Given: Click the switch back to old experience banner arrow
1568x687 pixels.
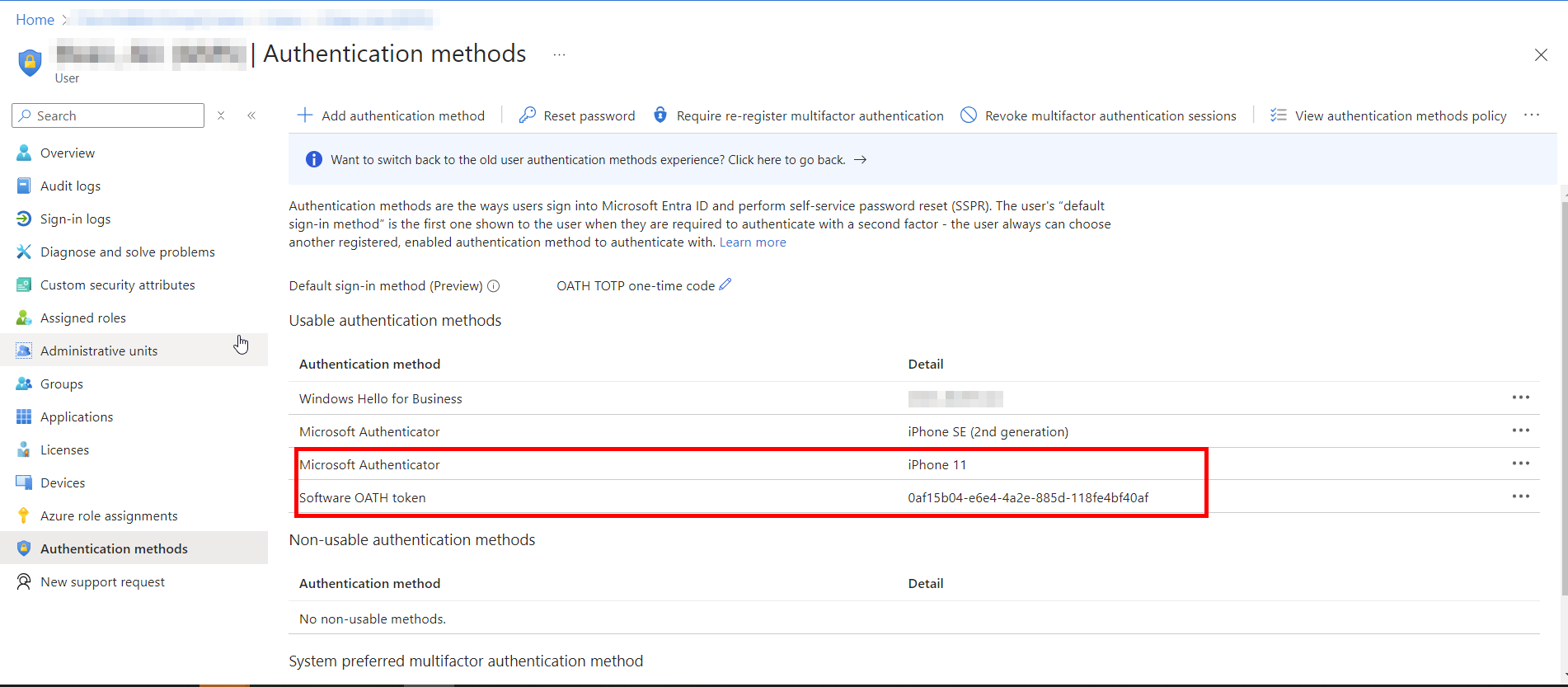Looking at the screenshot, I should pyautogui.click(x=860, y=160).
